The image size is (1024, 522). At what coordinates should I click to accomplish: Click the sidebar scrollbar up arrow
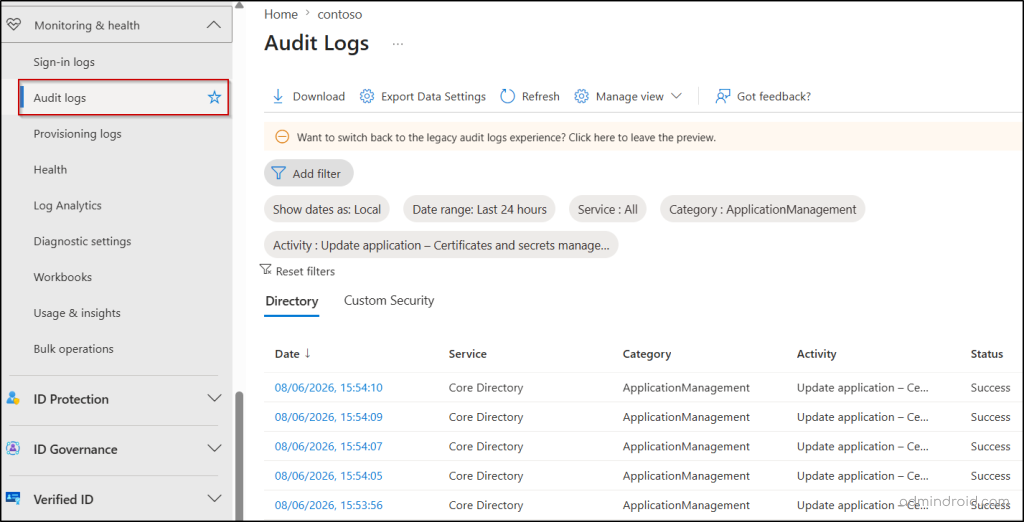(x=239, y=5)
